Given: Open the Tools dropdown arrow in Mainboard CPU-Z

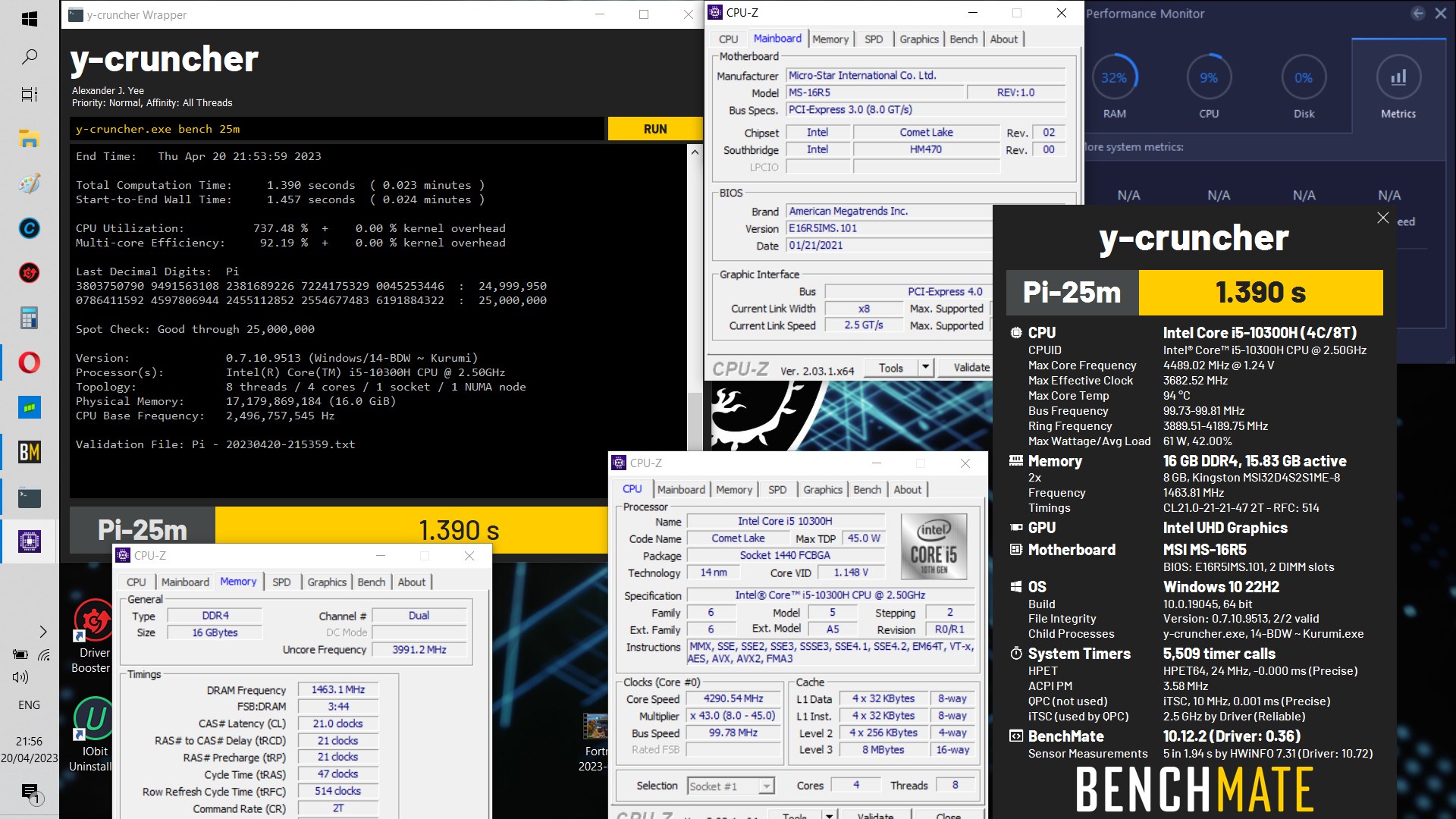Looking at the screenshot, I should 925,368.
